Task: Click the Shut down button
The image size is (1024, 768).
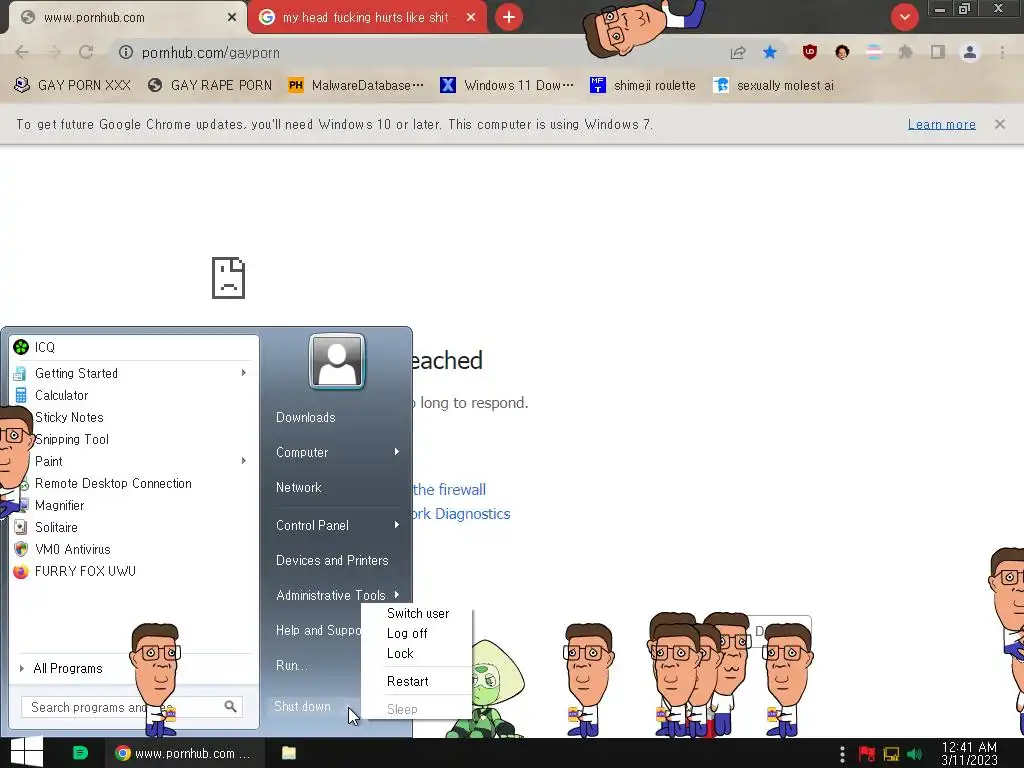Action: pos(302,707)
